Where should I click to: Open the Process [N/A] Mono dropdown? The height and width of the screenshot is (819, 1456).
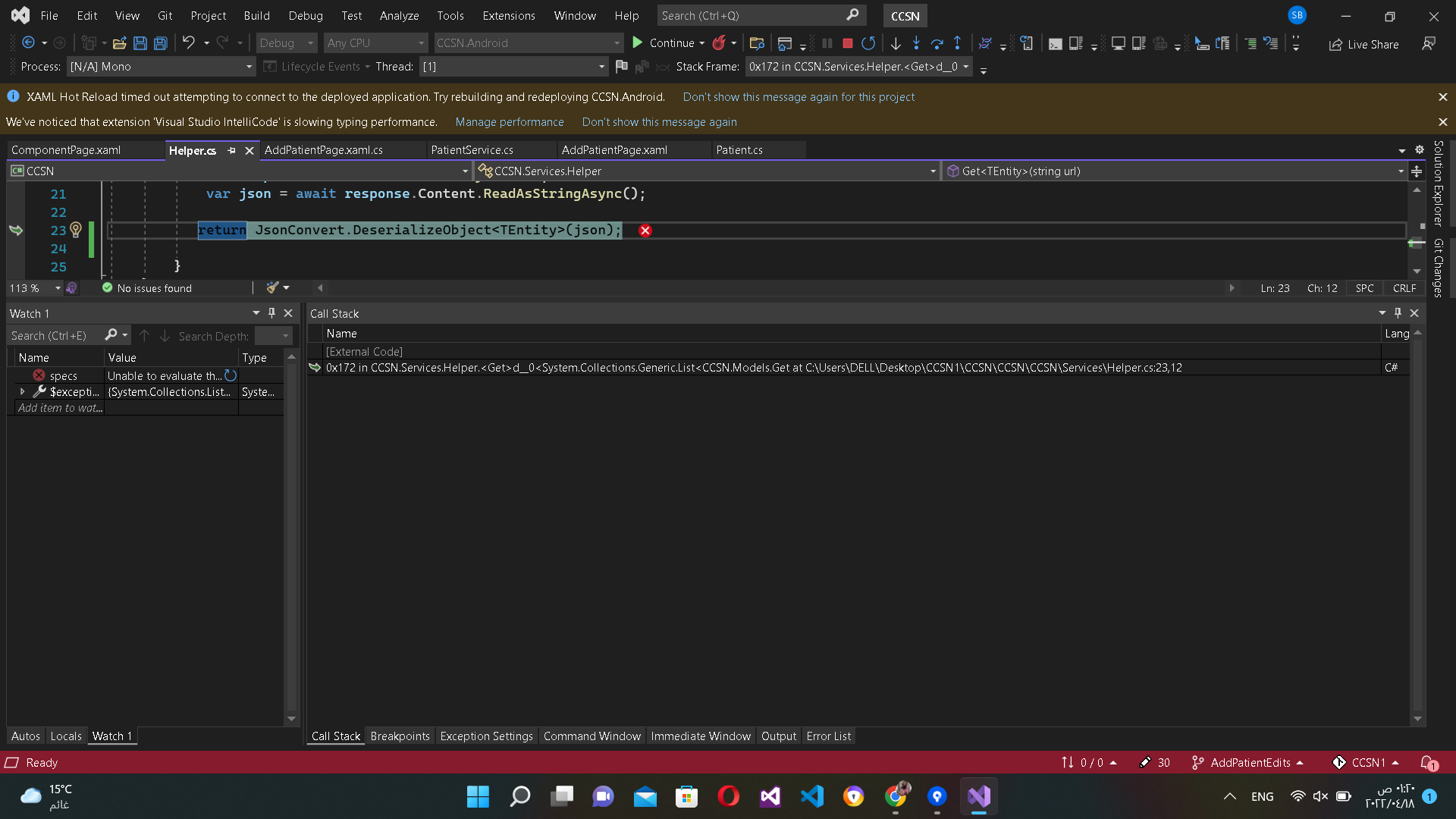pyautogui.click(x=161, y=67)
